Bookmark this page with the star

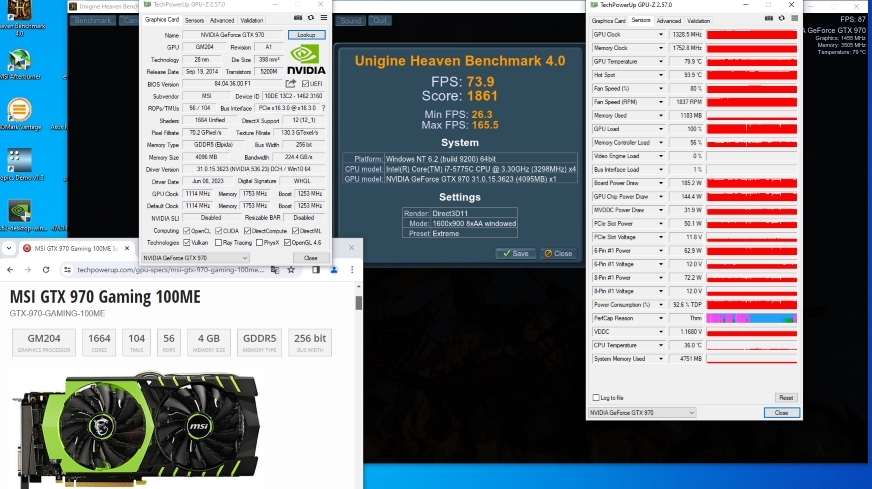pos(291,270)
